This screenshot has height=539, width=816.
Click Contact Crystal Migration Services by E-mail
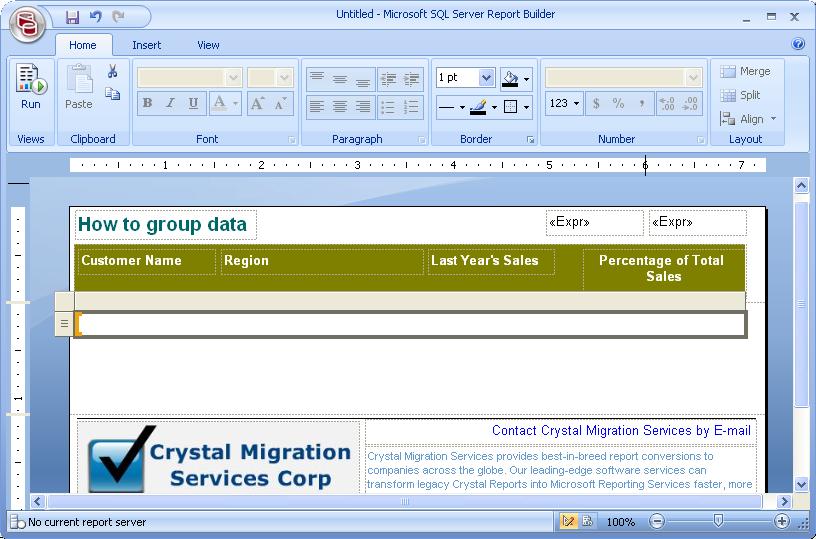(621, 431)
